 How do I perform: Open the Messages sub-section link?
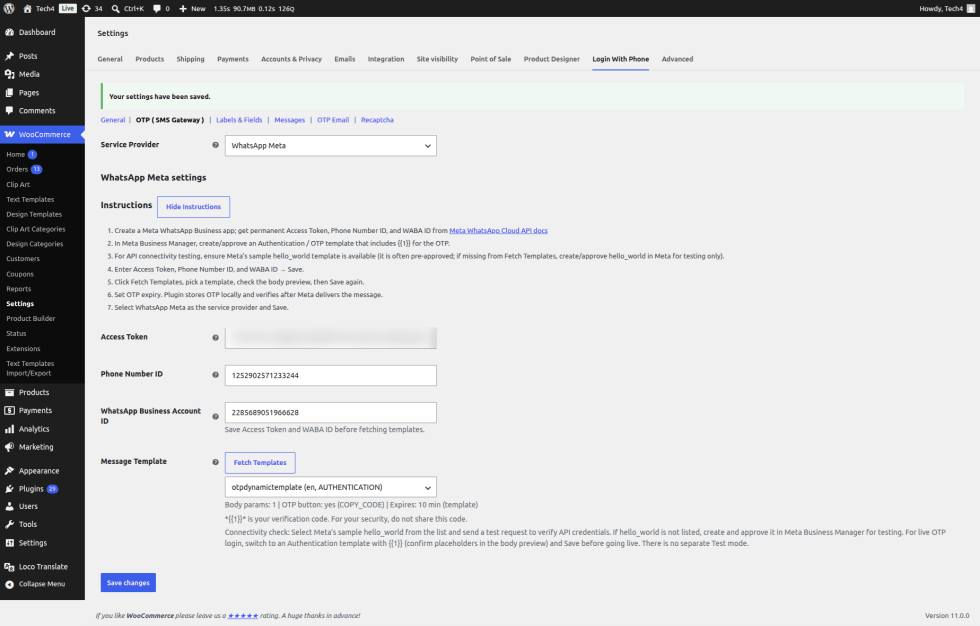[x=289, y=120]
